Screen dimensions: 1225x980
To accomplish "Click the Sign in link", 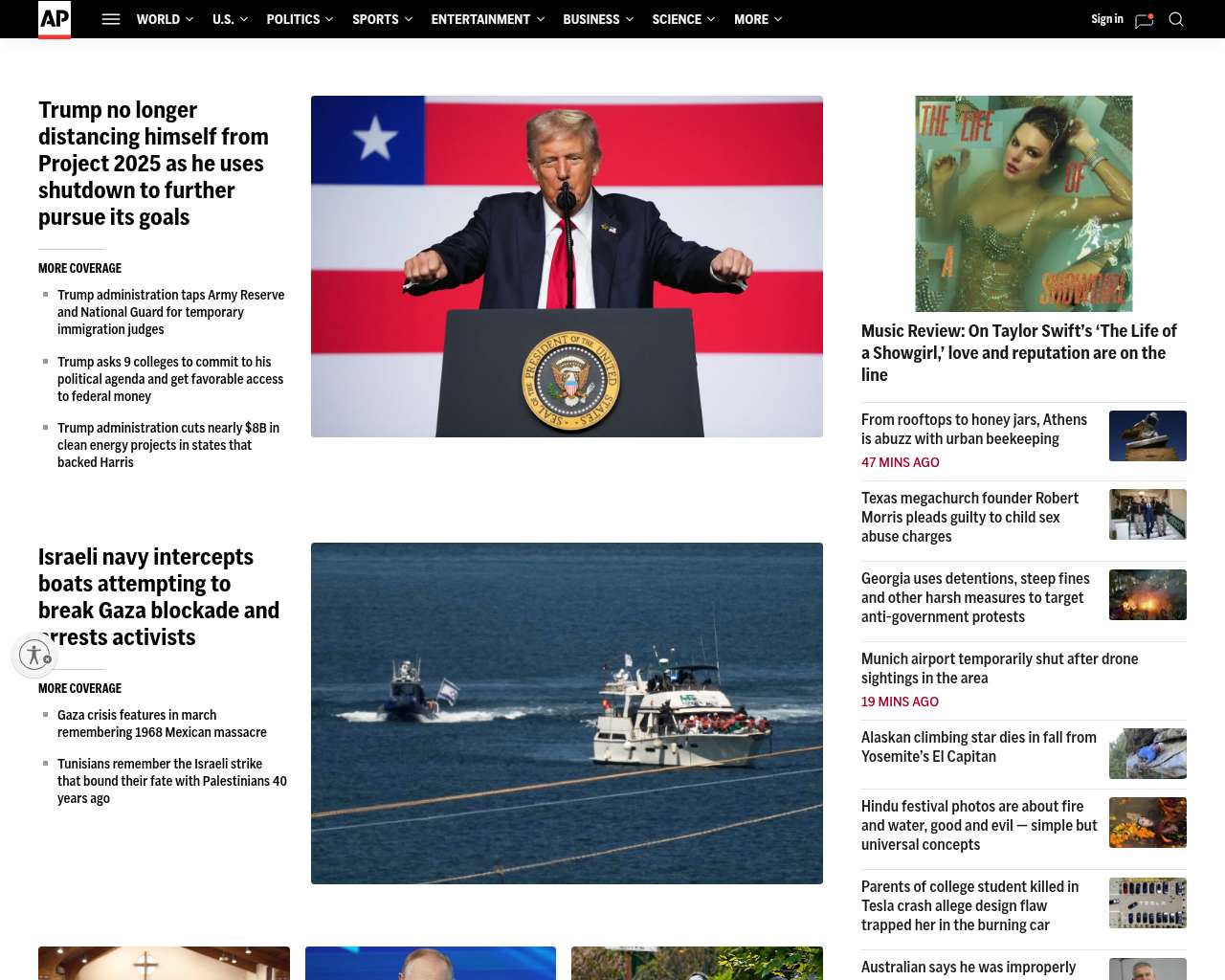I will click(x=1107, y=19).
